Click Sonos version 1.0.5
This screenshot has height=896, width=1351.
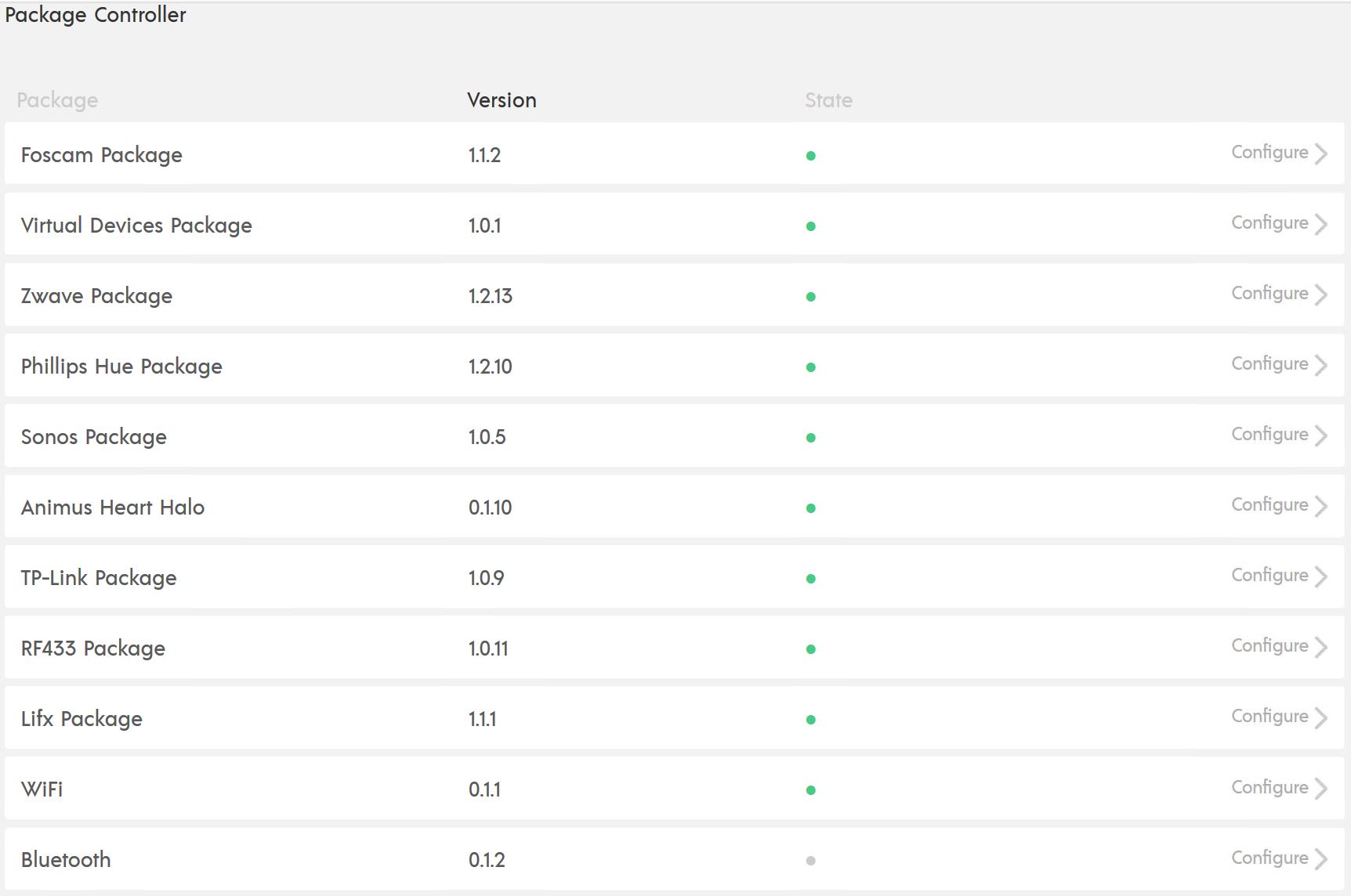click(x=487, y=437)
